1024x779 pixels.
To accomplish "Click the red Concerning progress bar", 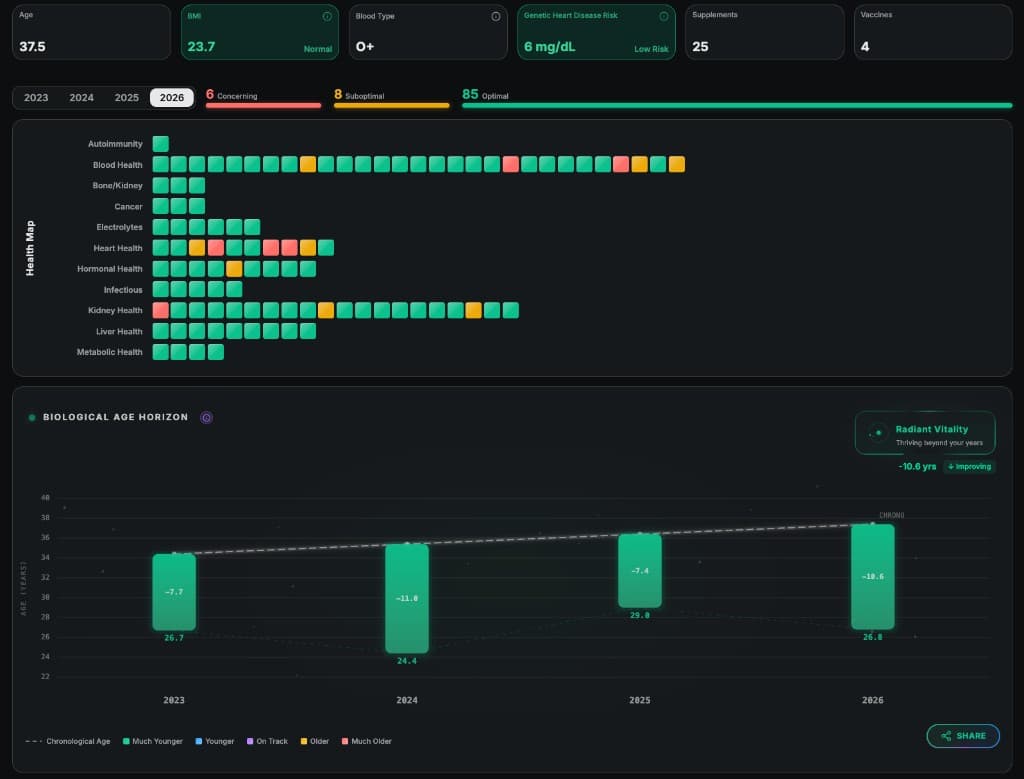I will click(x=264, y=105).
